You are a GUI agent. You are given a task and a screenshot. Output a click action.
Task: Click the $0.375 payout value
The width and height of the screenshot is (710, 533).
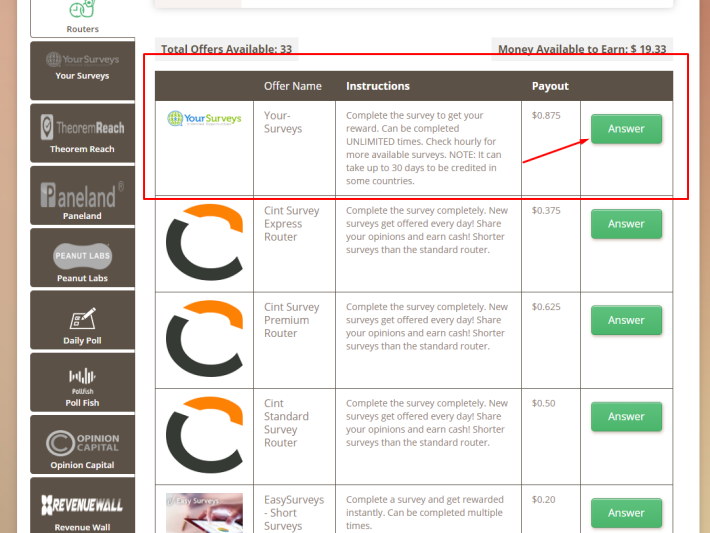546,211
